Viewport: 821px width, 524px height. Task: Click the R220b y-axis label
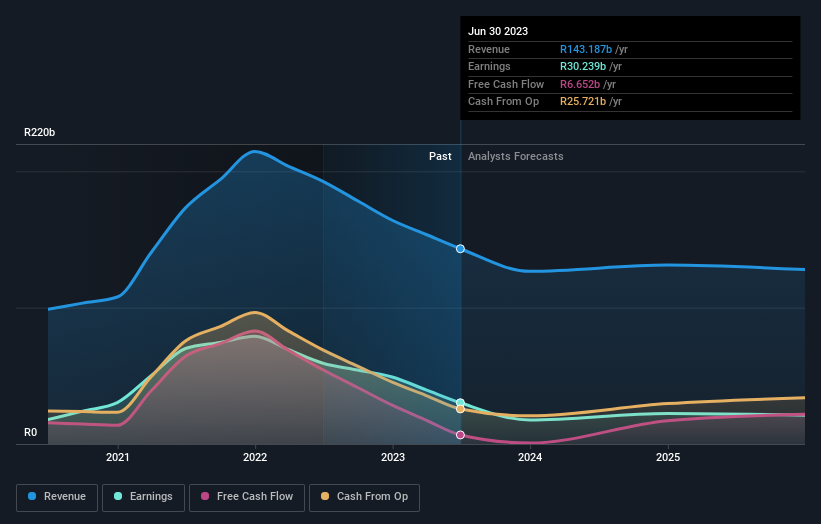[x=39, y=132]
